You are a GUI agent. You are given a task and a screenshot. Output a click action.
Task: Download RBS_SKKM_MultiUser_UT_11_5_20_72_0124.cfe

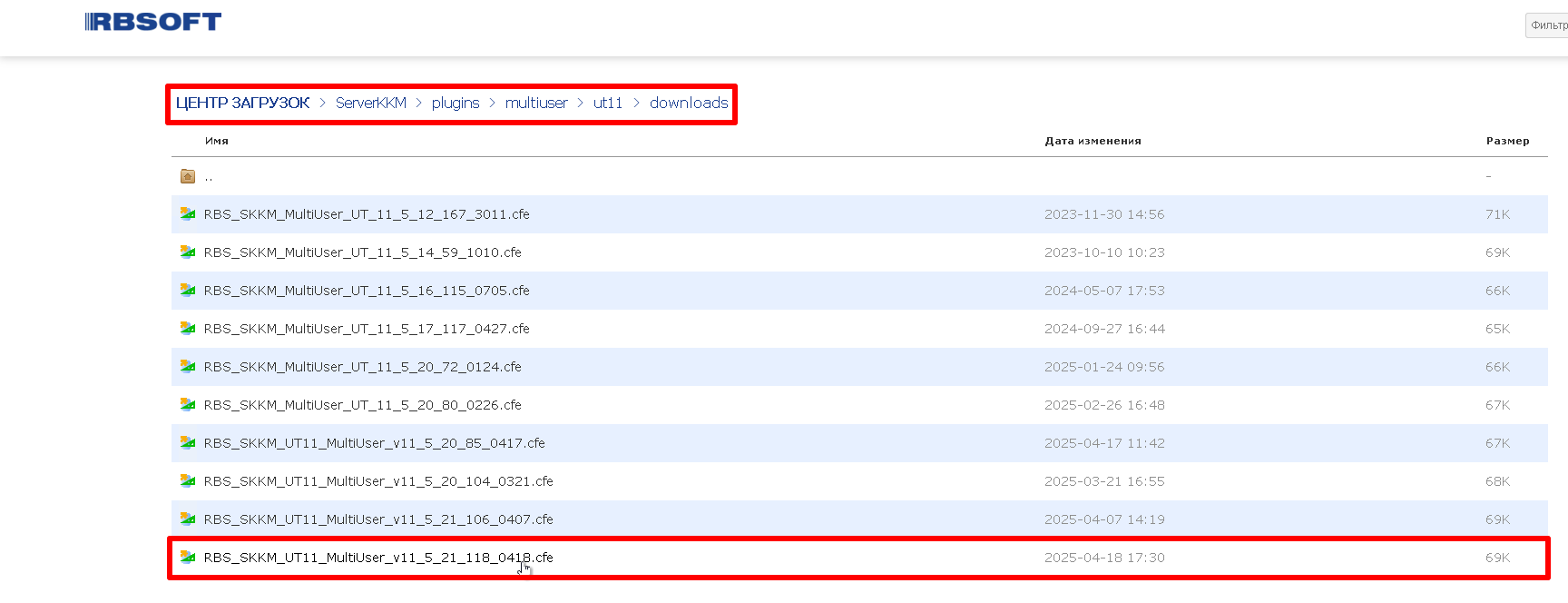click(363, 367)
